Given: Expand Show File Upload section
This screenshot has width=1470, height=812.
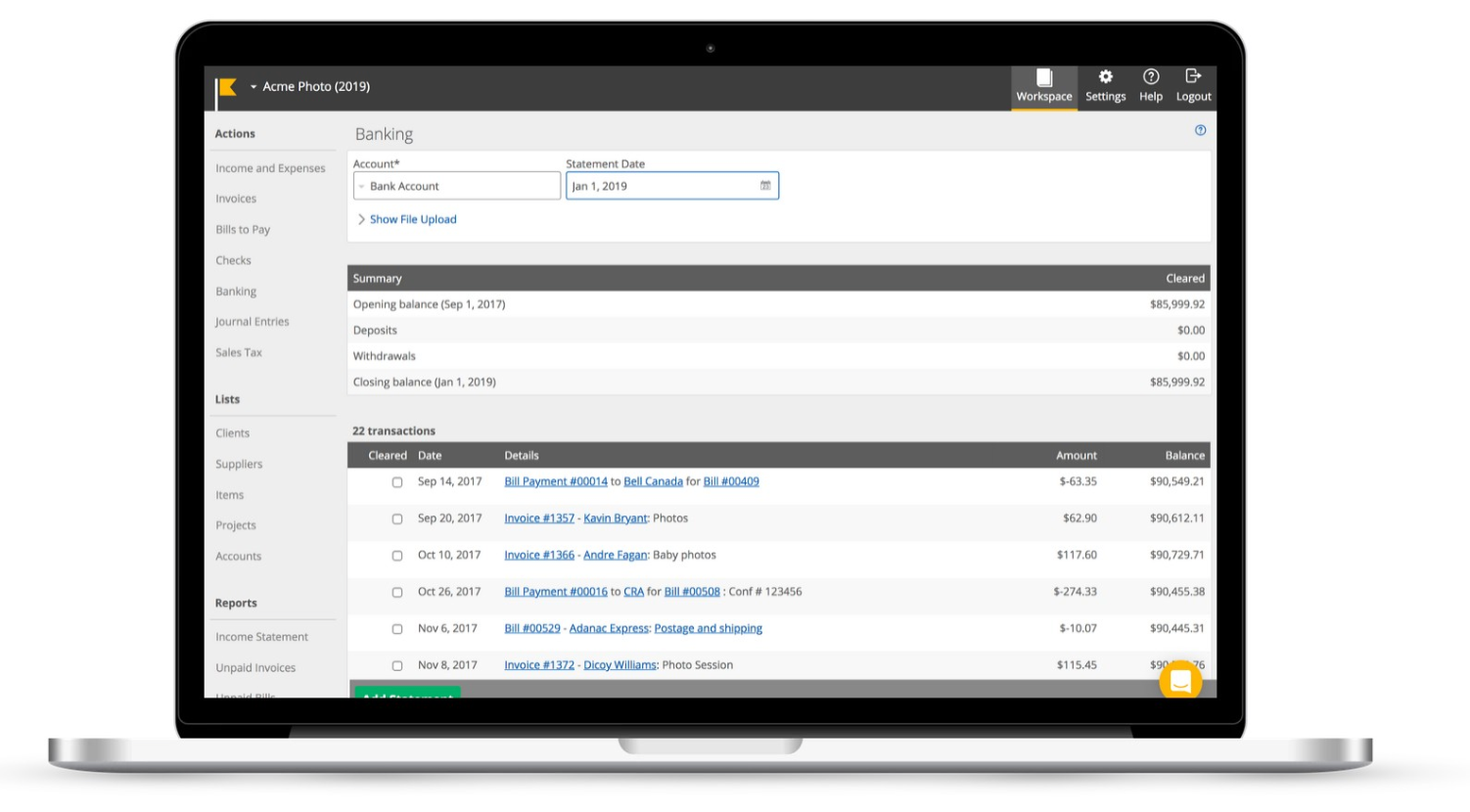Looking at the screenshot, I should pos(407,219).
